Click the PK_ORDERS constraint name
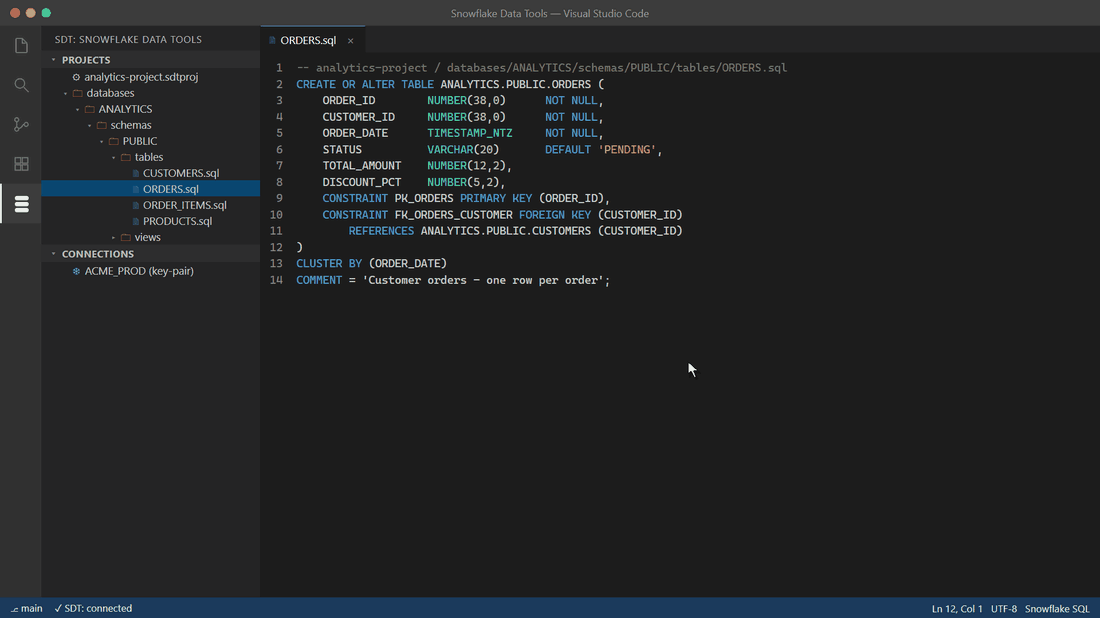 [x=424, y=199]
